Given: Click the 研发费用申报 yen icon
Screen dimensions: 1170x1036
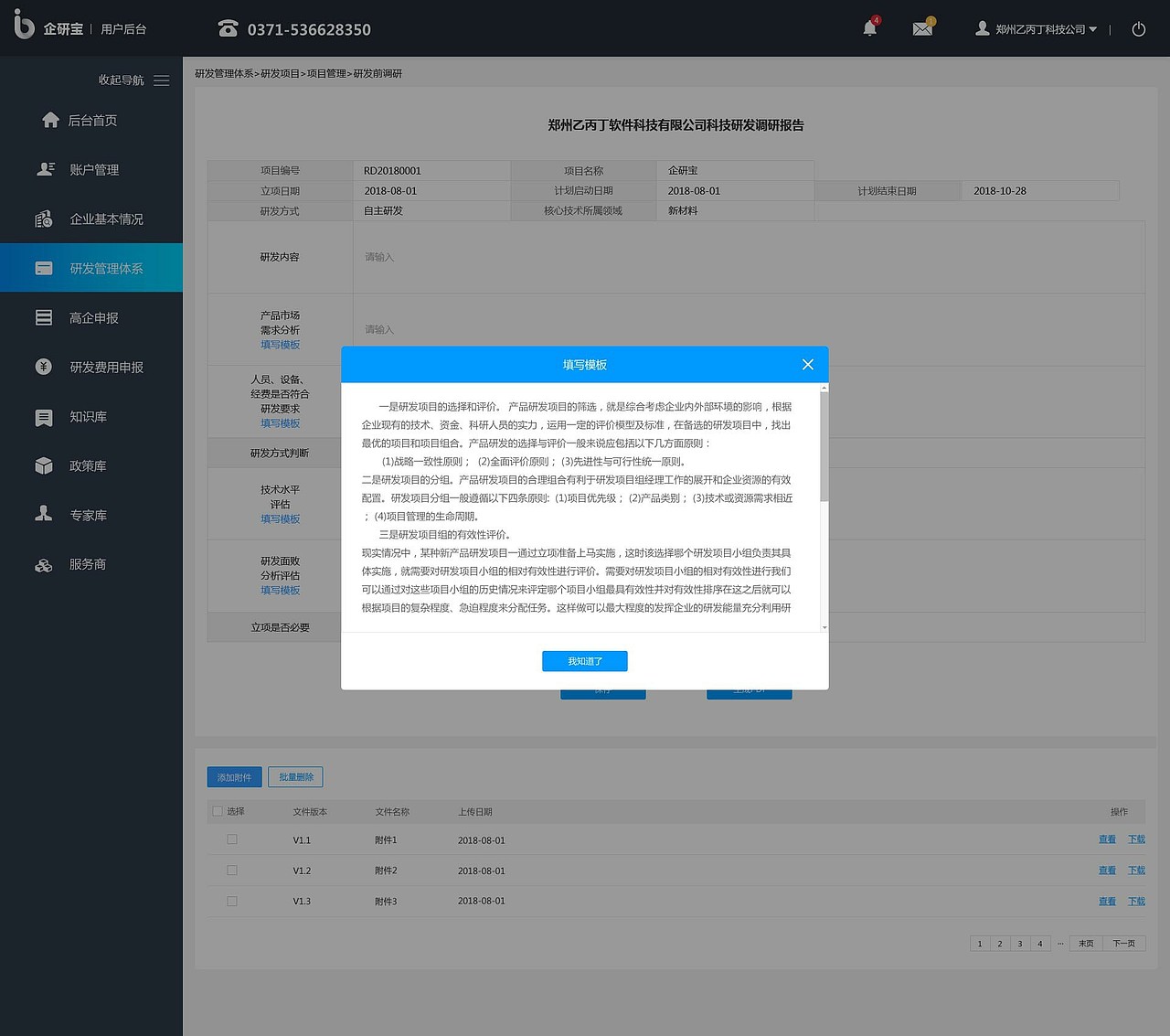Looking at the screenshot, I should click(x=44, y=367).
